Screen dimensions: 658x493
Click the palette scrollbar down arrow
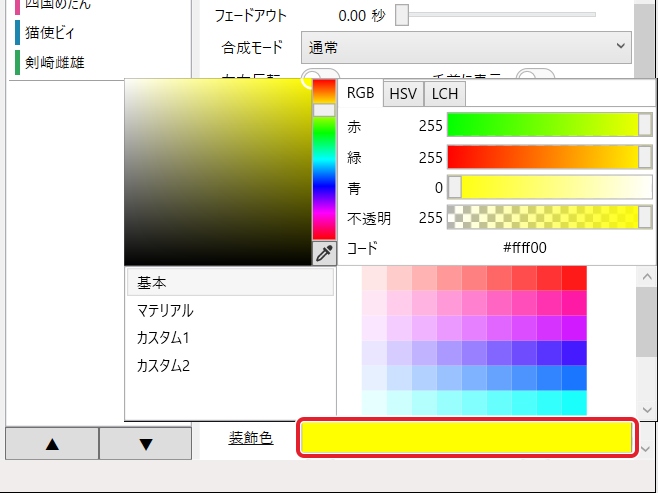pyautogui.click(x=647, y=410)
